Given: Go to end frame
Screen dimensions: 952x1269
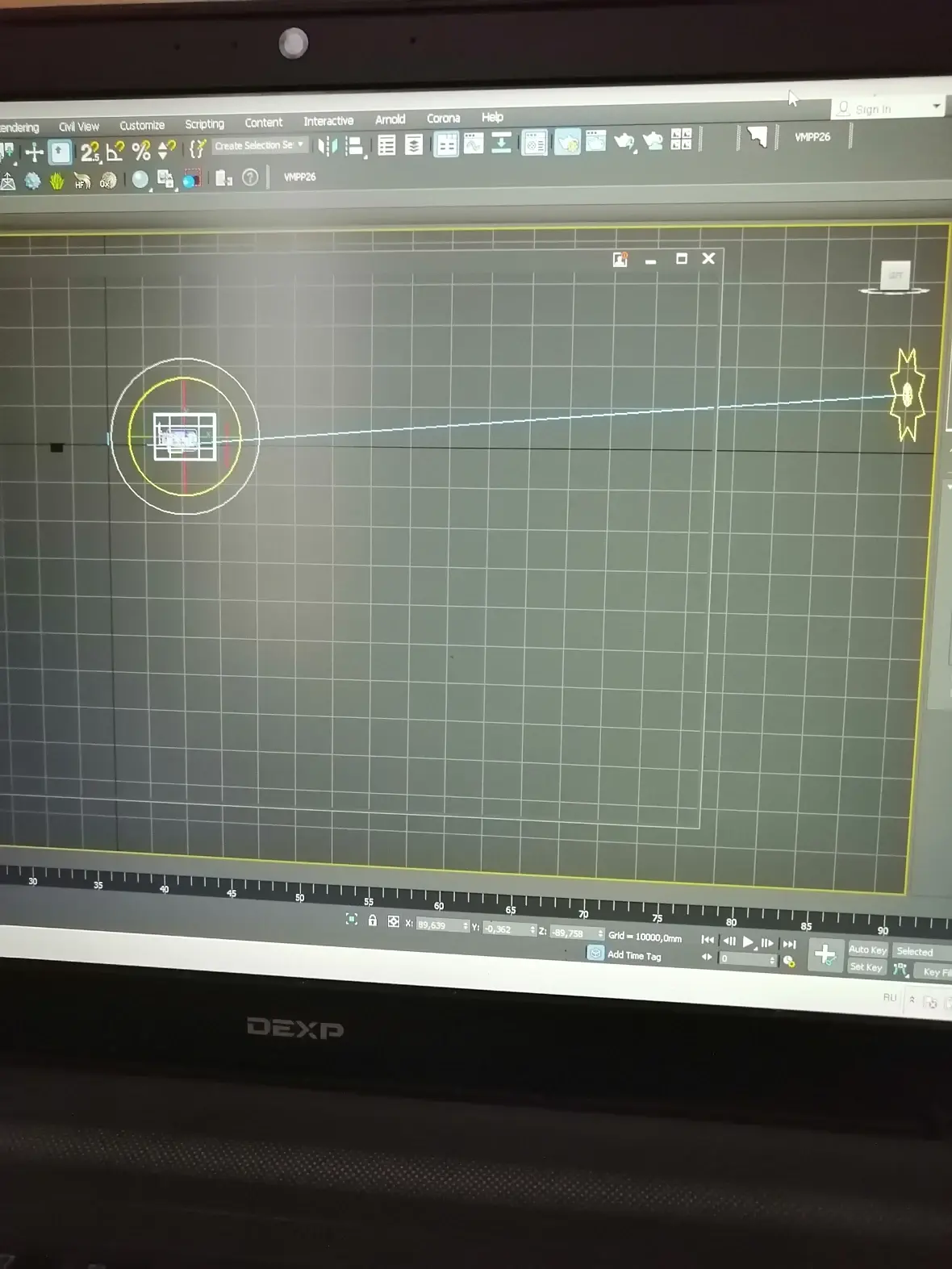Looking at the screenshot, I should [789, 943].
